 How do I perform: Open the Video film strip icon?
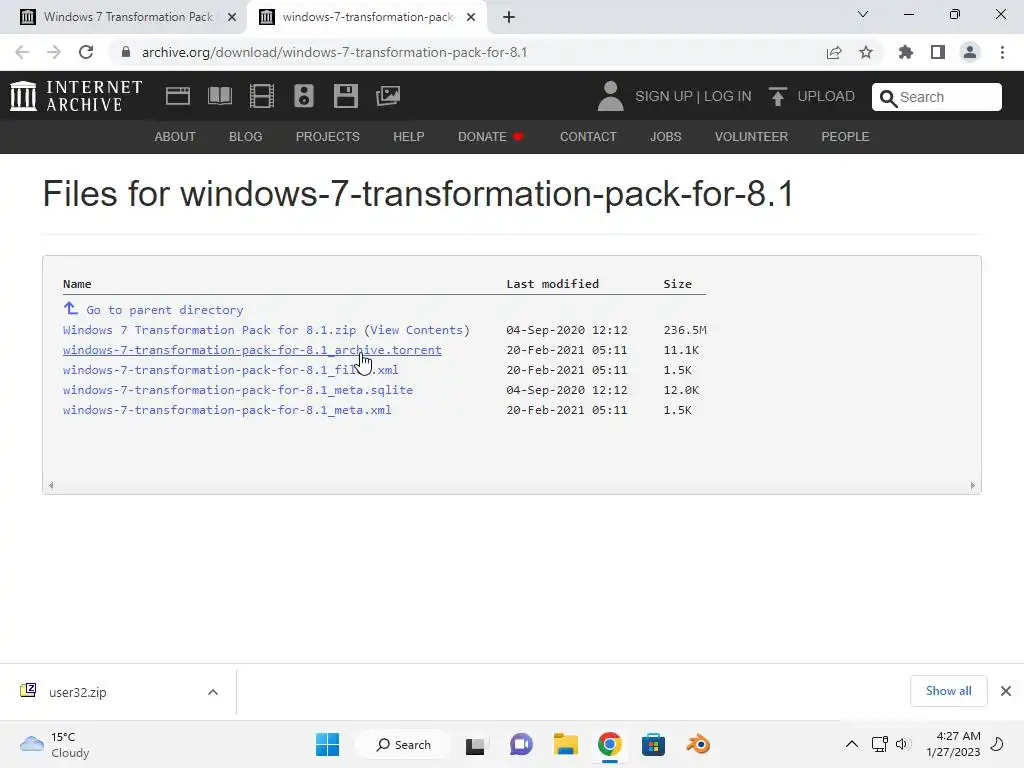tap(262, 96)
